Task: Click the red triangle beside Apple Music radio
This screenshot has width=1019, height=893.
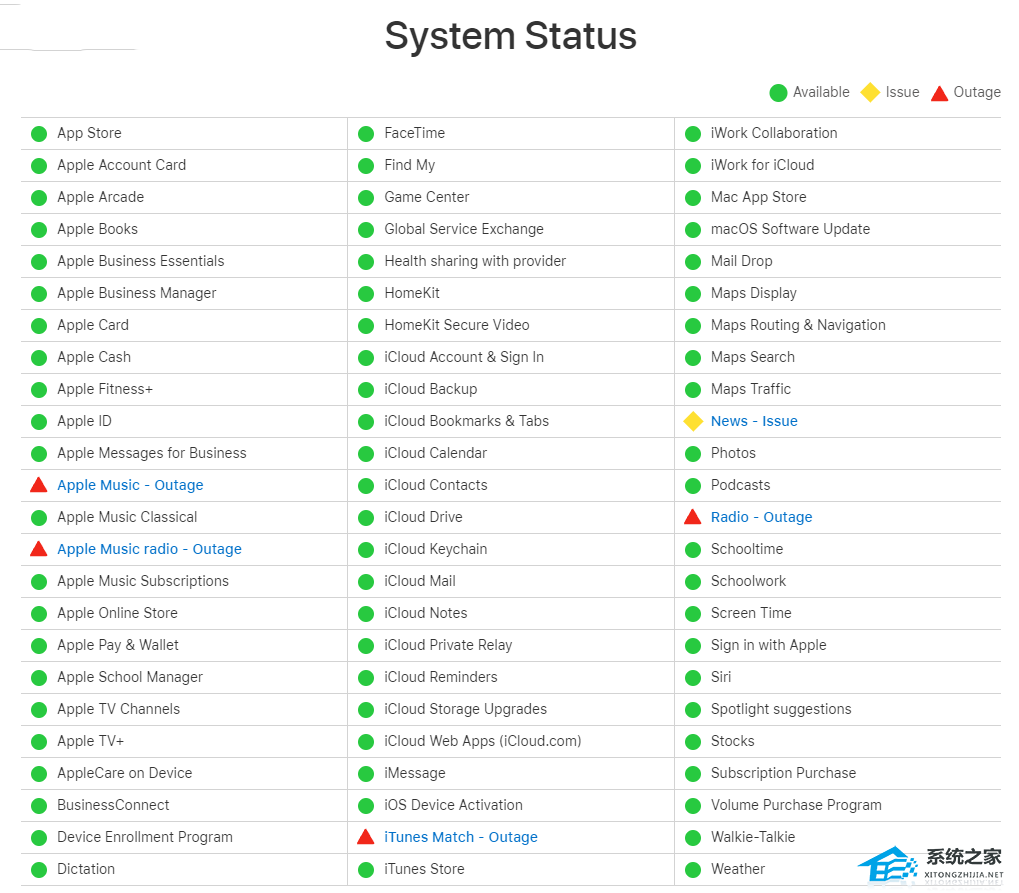Action: (x=39, y=549)
